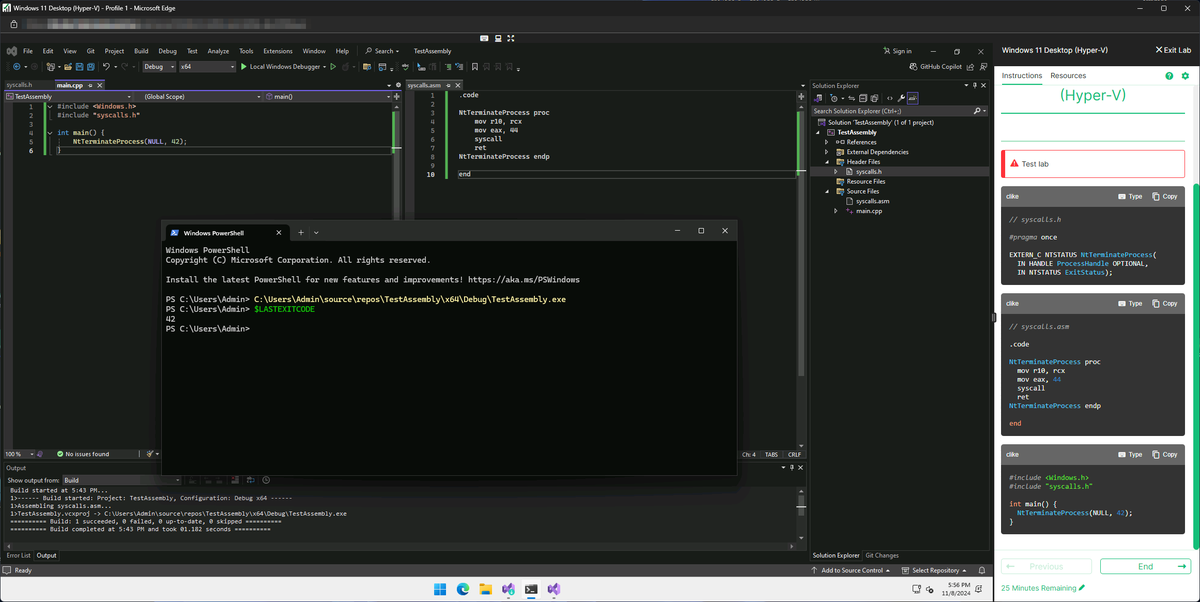Click Save All icon in Visual Studio toolbar
This screenshot has height=602, width=1200.
(93, 67)
